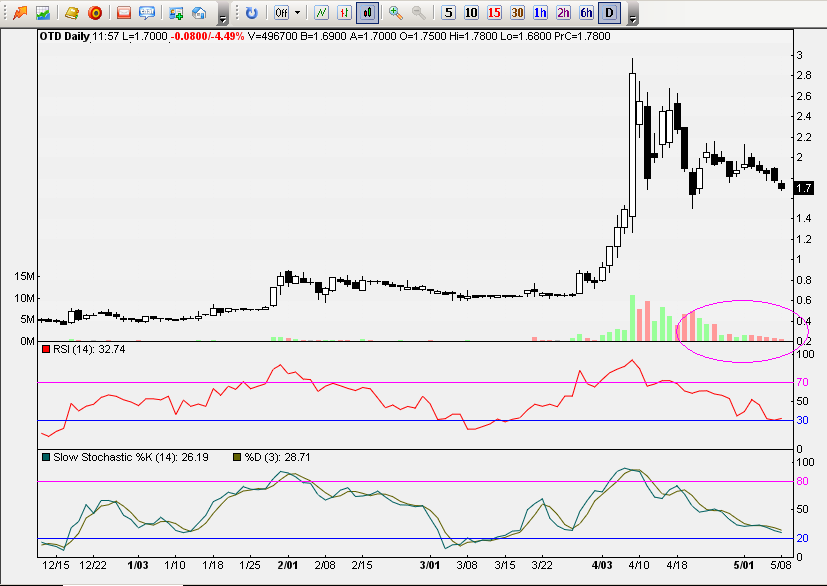Set timeframe to 6h

(586, 13)
